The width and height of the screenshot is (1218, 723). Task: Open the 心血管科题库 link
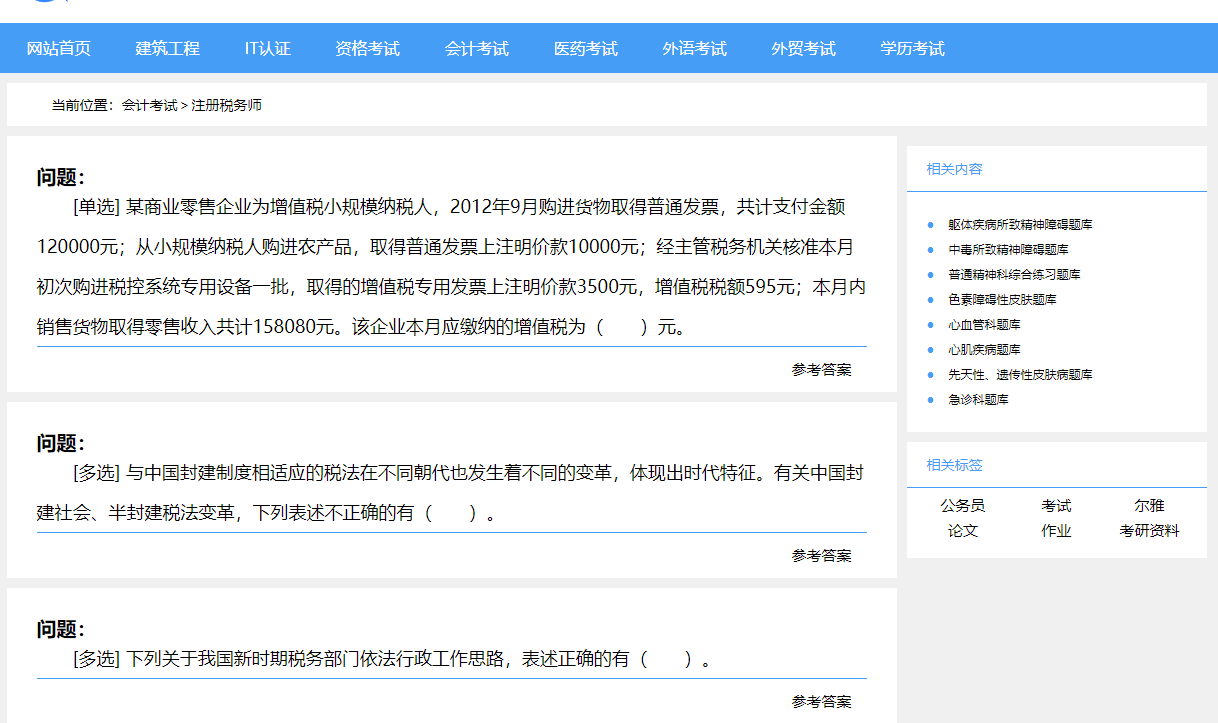985,325
